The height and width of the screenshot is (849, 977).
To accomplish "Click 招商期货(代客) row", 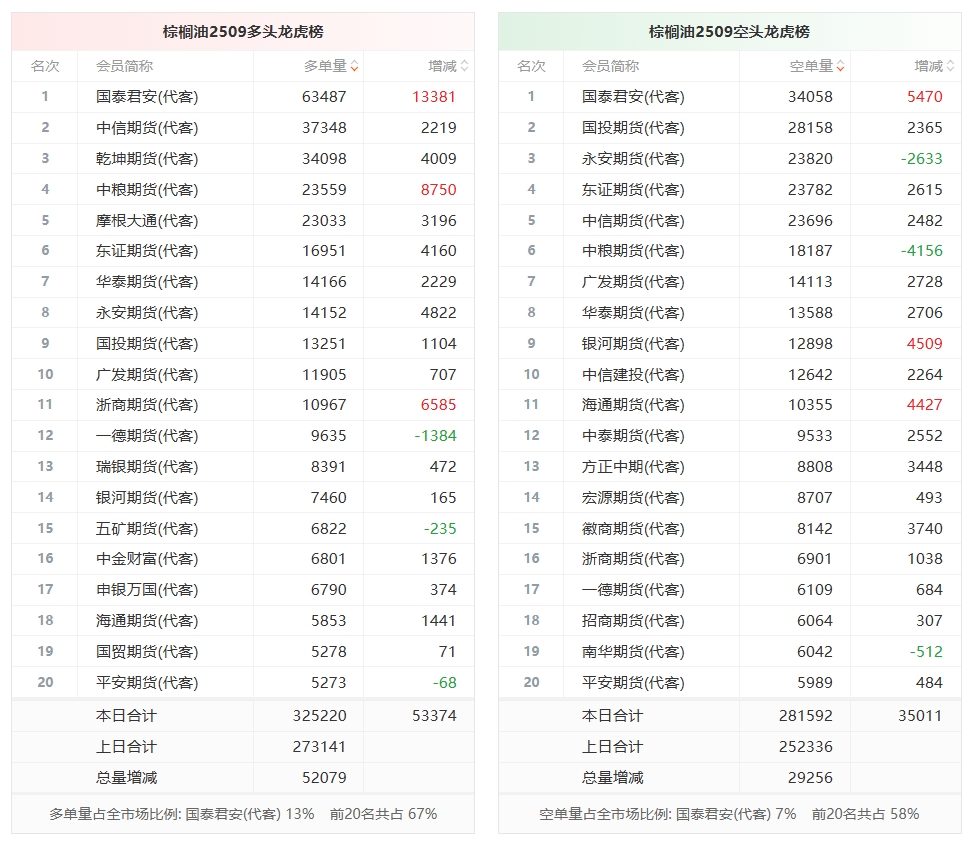I will [730, 620].
